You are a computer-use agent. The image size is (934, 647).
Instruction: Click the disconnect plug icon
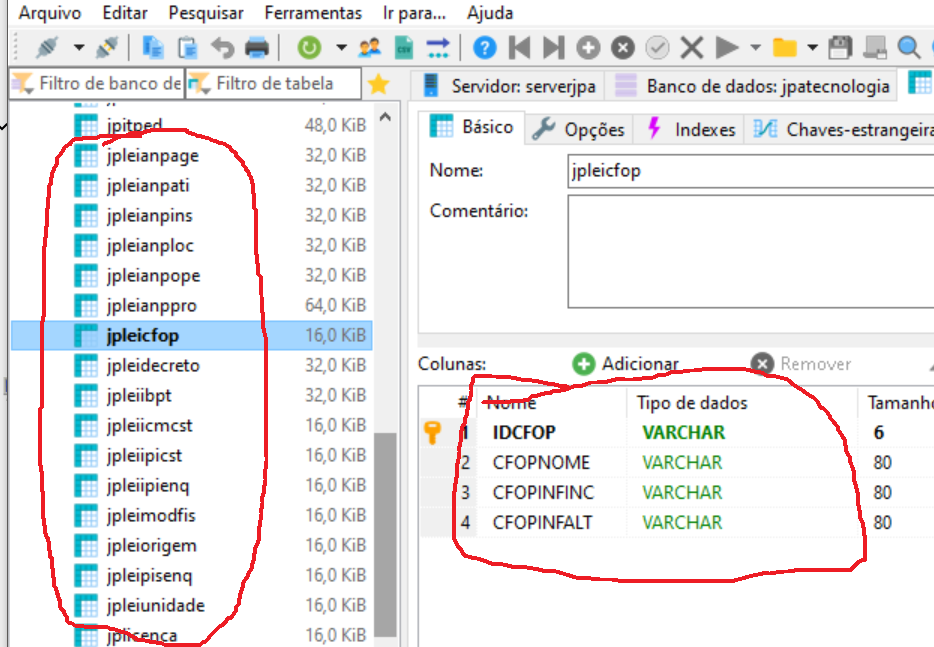click(x=107, y=47)
